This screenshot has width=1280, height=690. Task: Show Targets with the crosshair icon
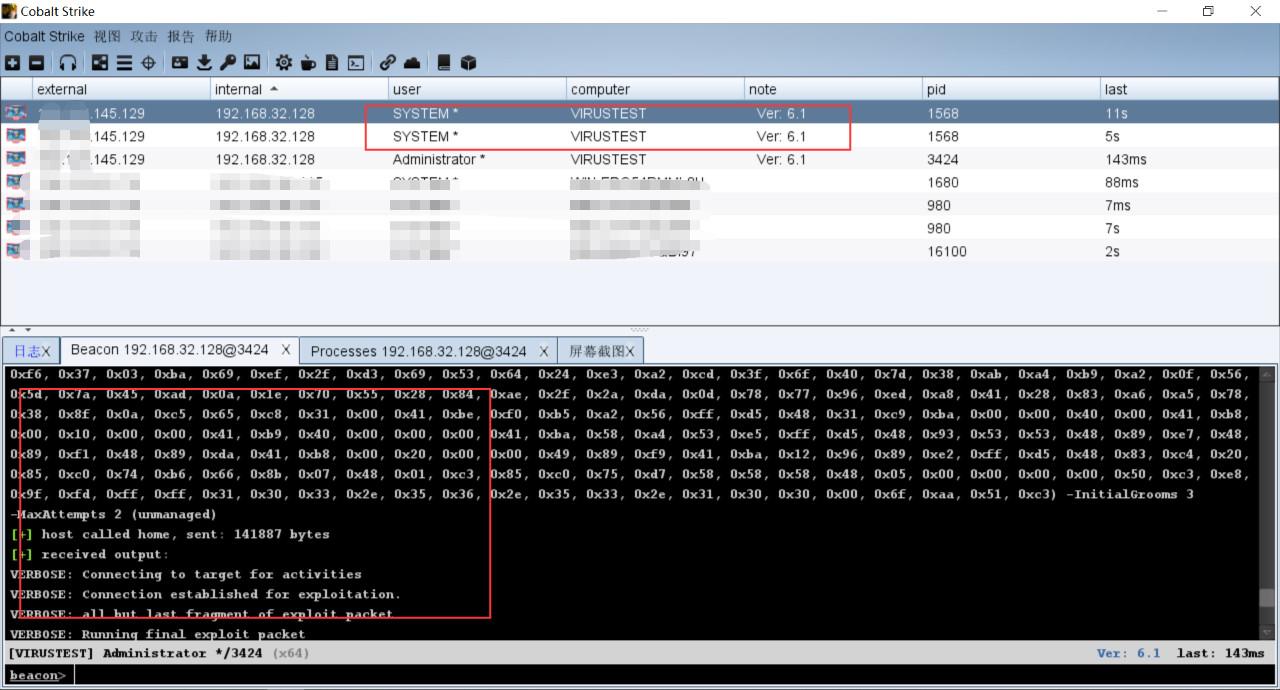coord(148,63)
